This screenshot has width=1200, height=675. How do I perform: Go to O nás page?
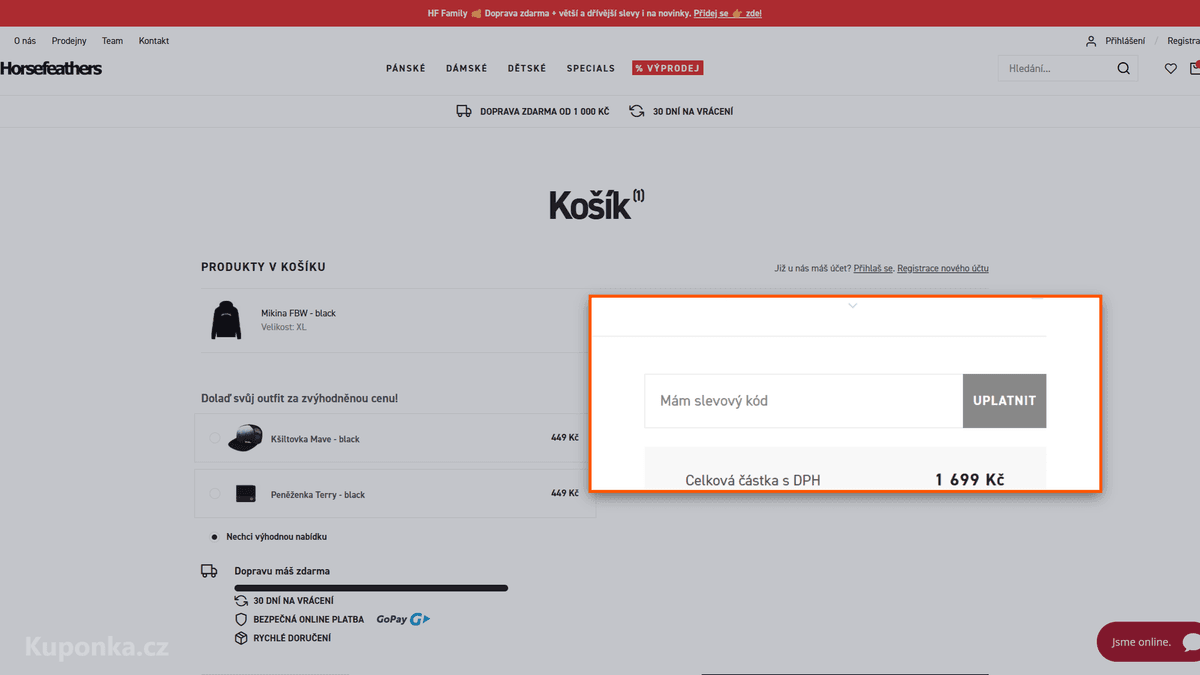[x=25, y=41]
